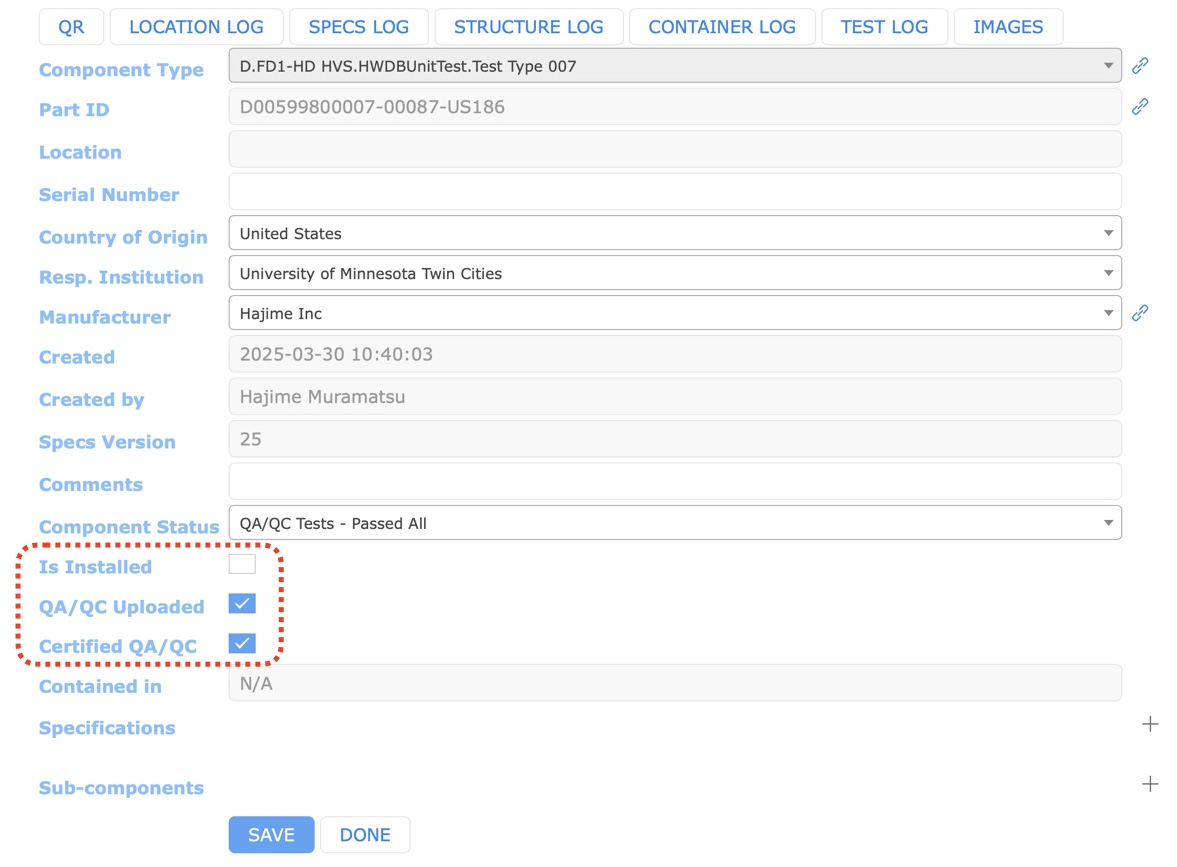Open the Component Status dropdown

tap(674, 523)
